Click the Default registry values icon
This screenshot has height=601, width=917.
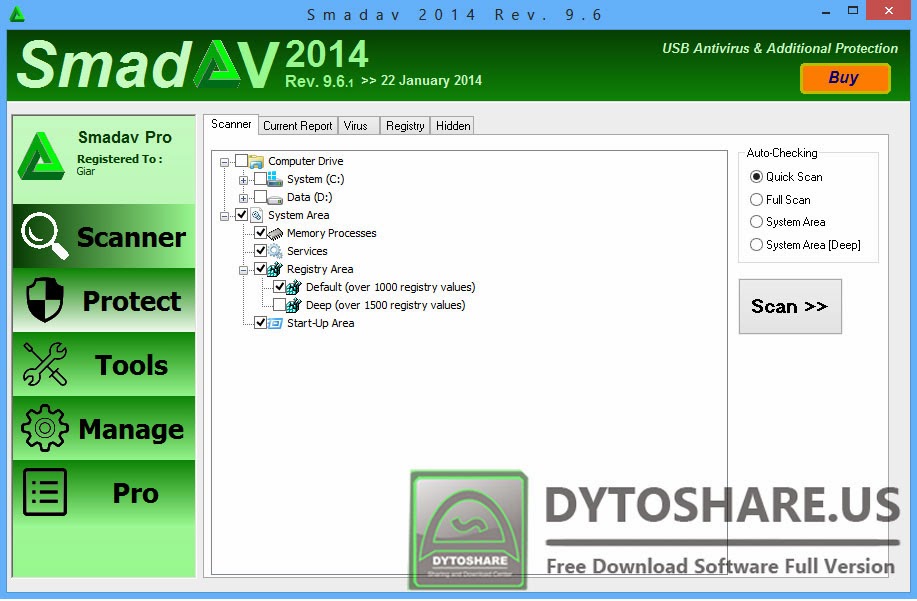[294, 287]
